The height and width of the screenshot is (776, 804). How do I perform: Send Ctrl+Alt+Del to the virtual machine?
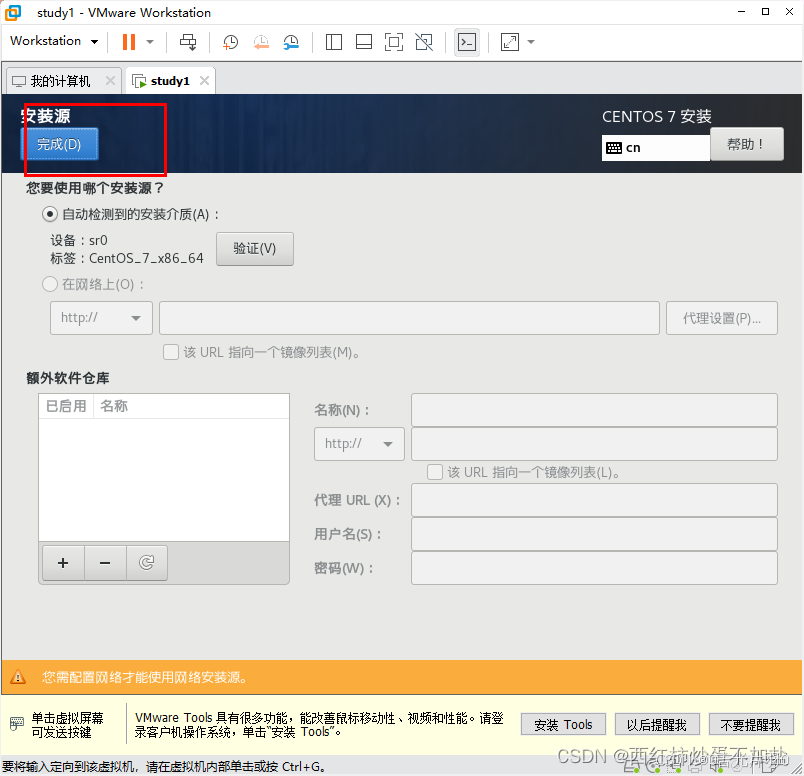click(x=188, y=42)
